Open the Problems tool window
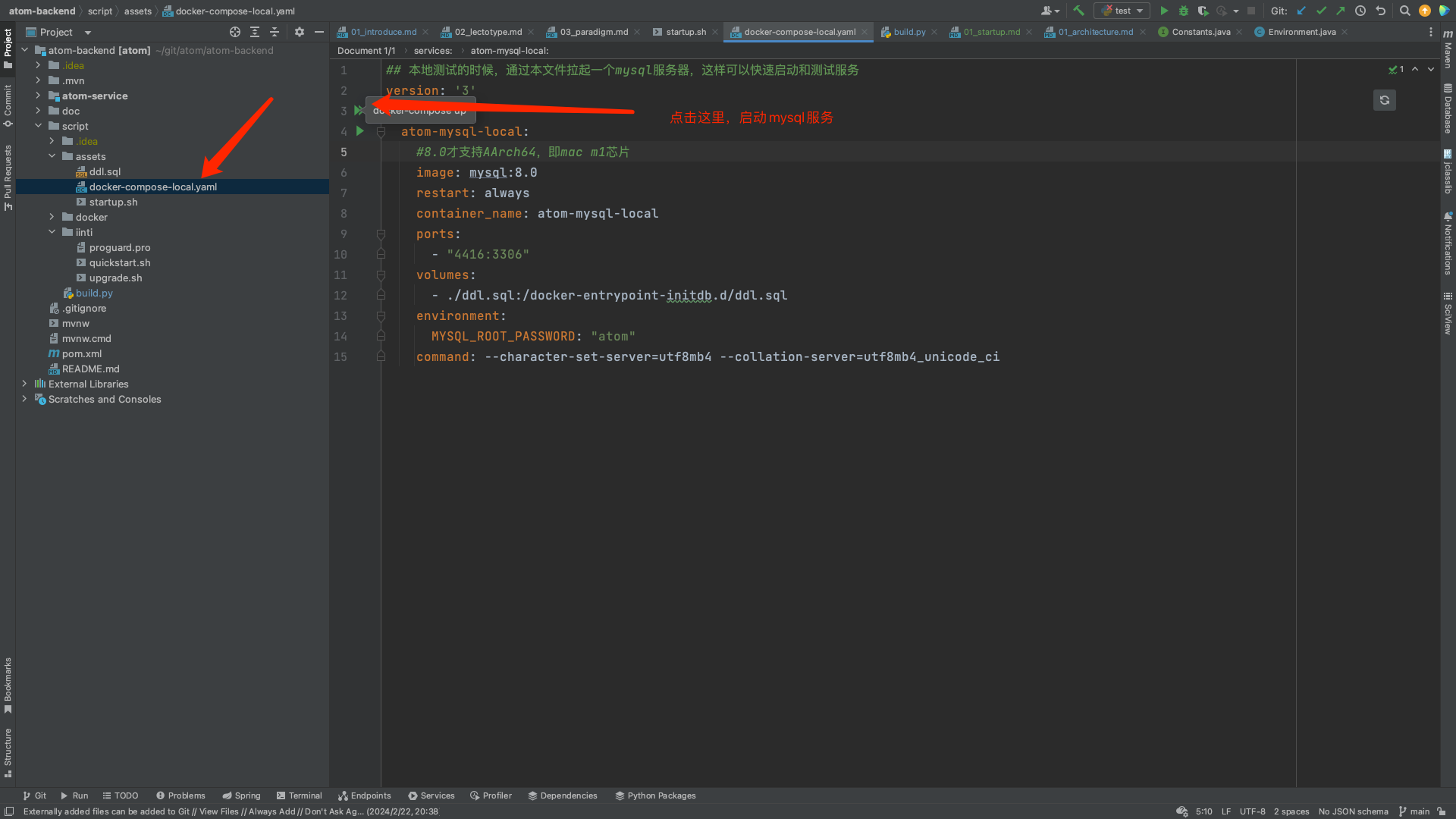Image resolution: width=1456 pixels, height=819 pixels. click(x=180, y=795)
